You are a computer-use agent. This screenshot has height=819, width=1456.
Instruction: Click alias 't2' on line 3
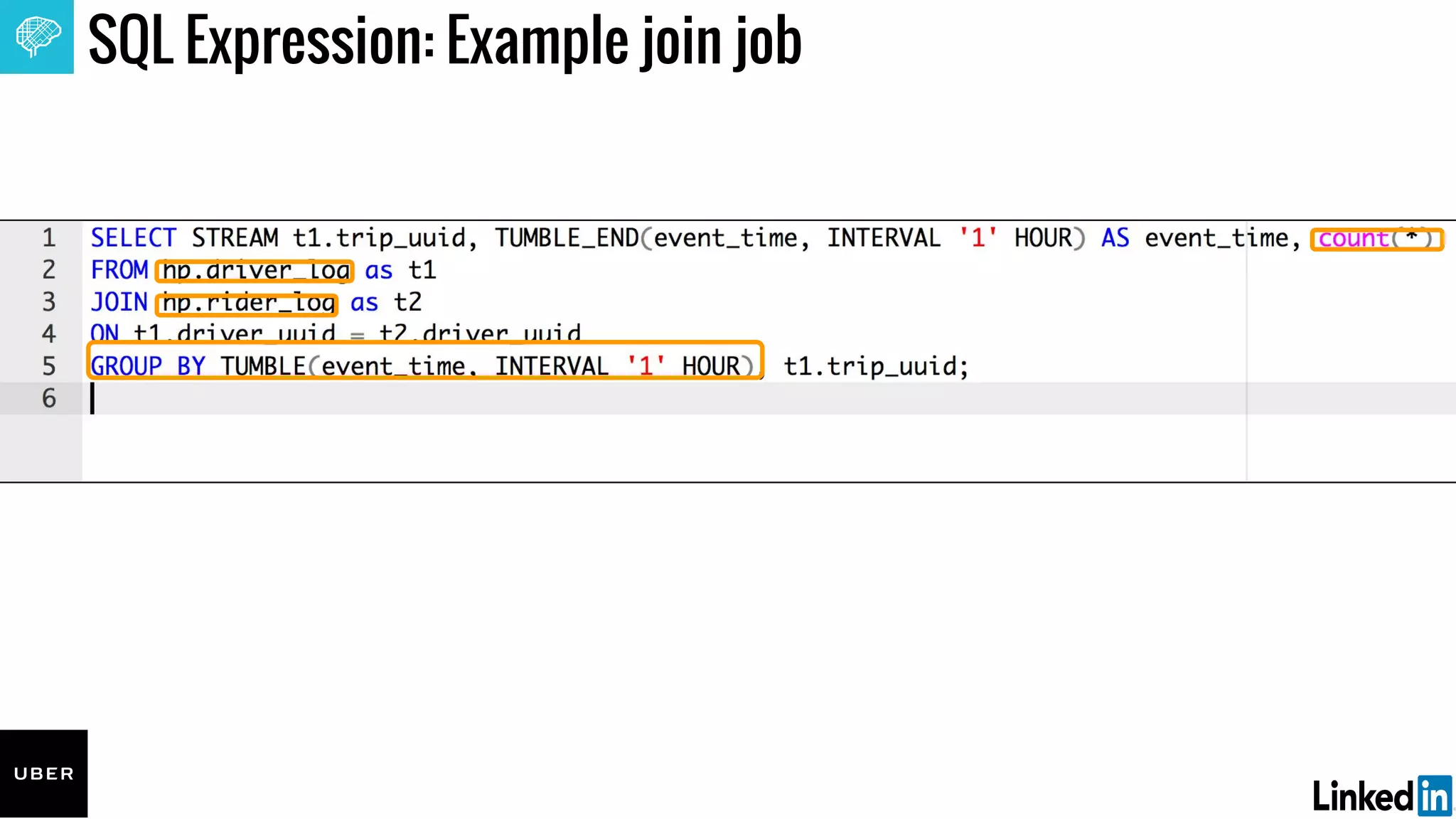pyautogui.click(x=408, y=302)
